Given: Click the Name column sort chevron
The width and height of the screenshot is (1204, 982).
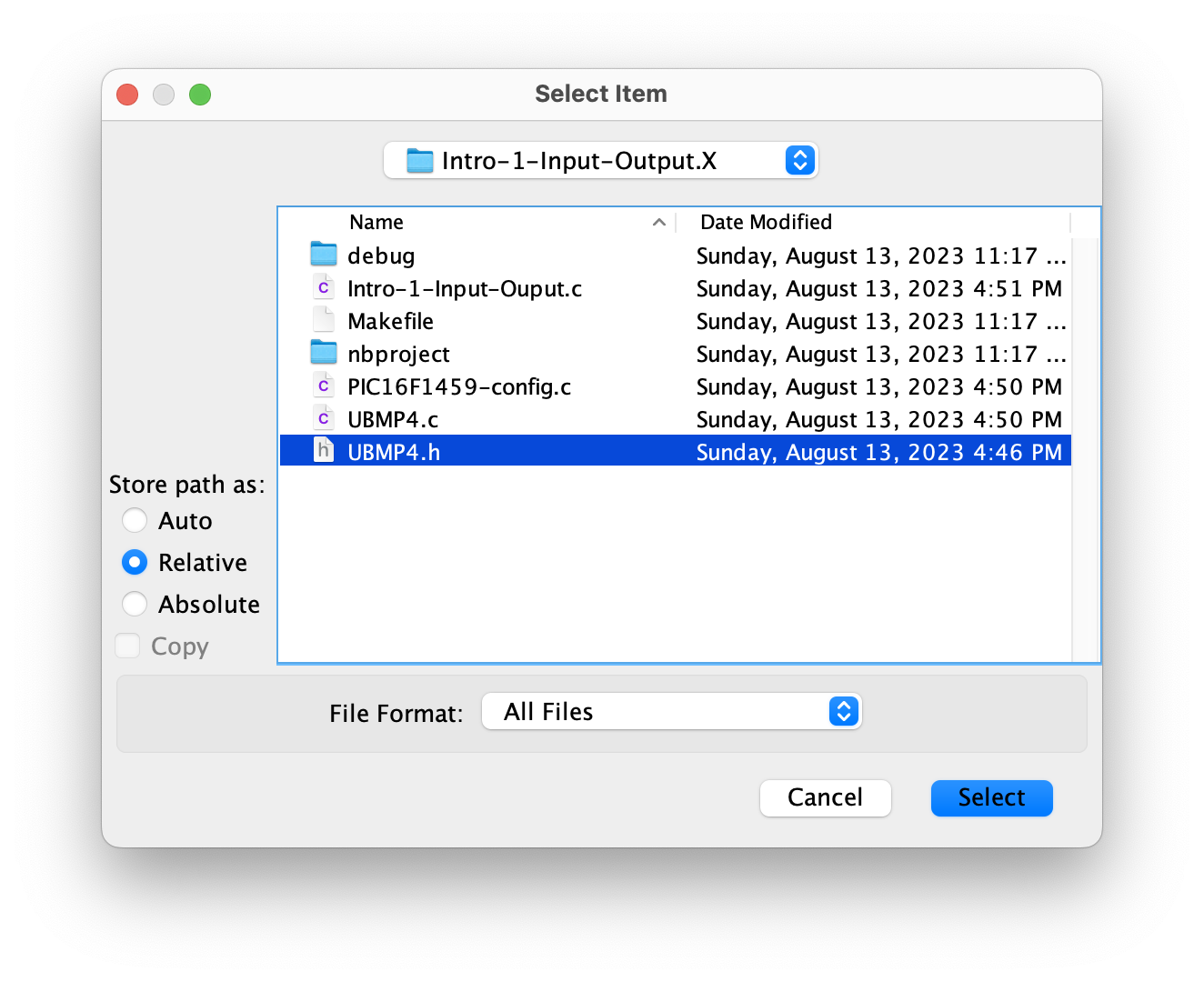Looking at the screenshot, I should [658, 222].
